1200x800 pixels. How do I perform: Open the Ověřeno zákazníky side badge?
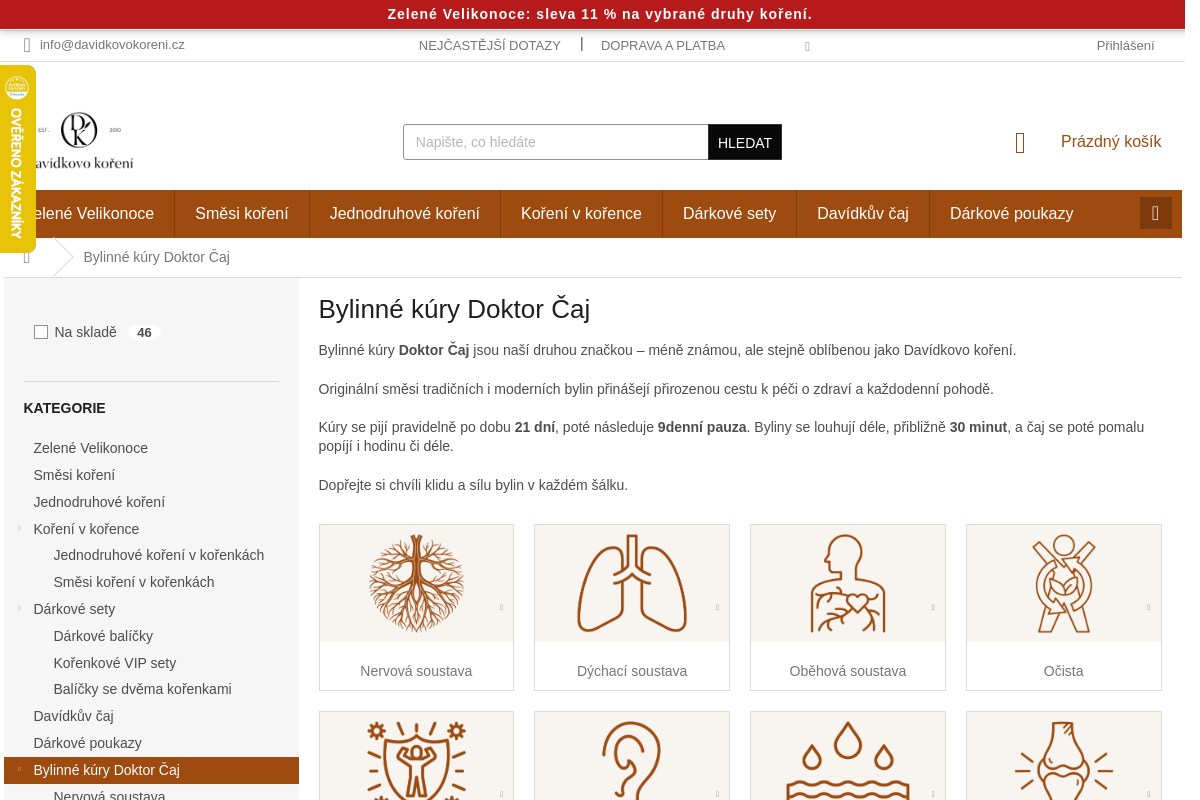point(17,160)
